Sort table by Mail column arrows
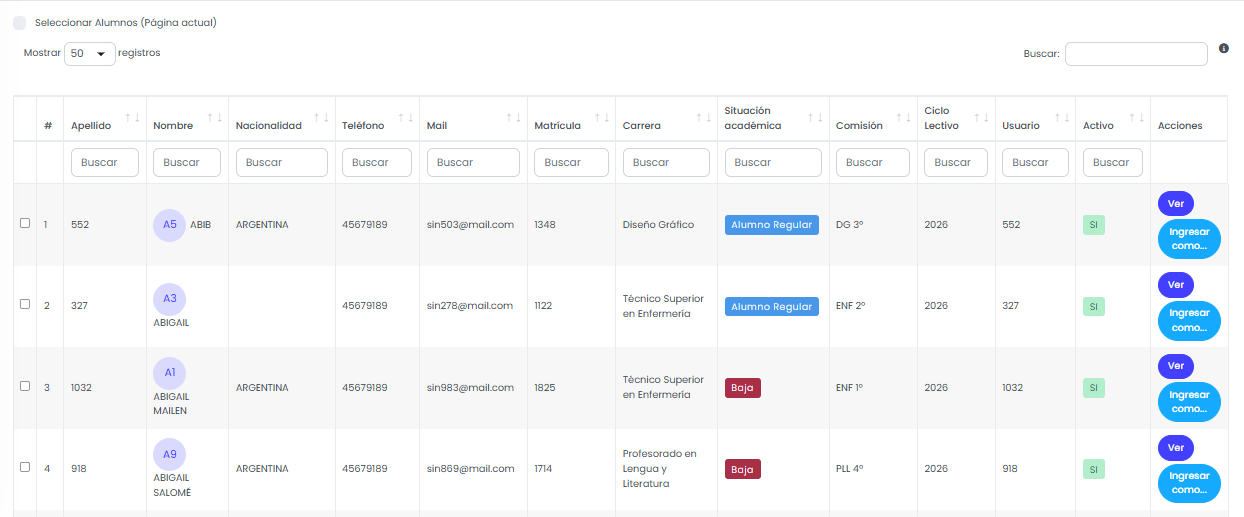1244x517 pixels. point(513,118)
